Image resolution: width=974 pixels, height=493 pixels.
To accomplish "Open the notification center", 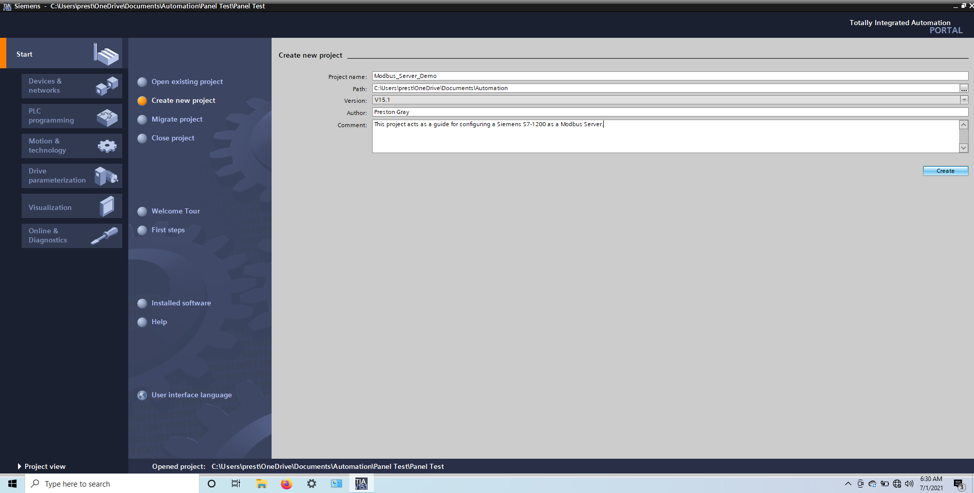I will click(959, 484).
